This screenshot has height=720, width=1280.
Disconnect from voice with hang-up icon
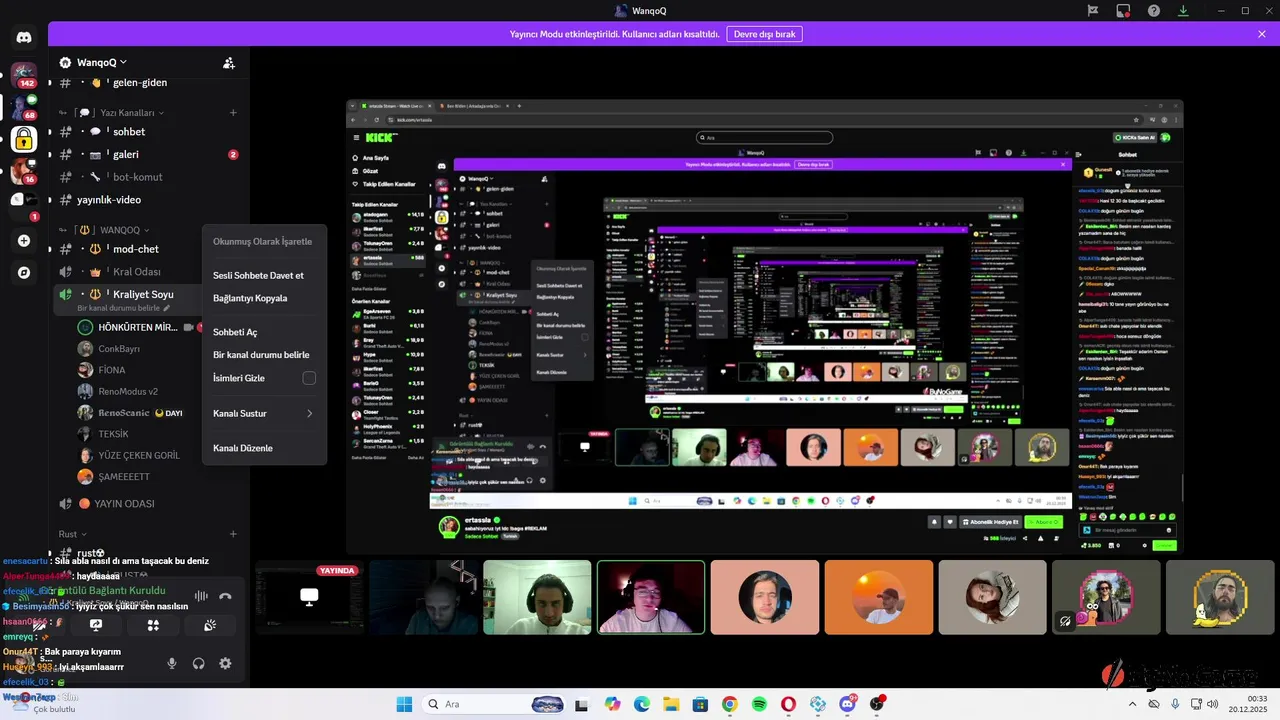225,596
